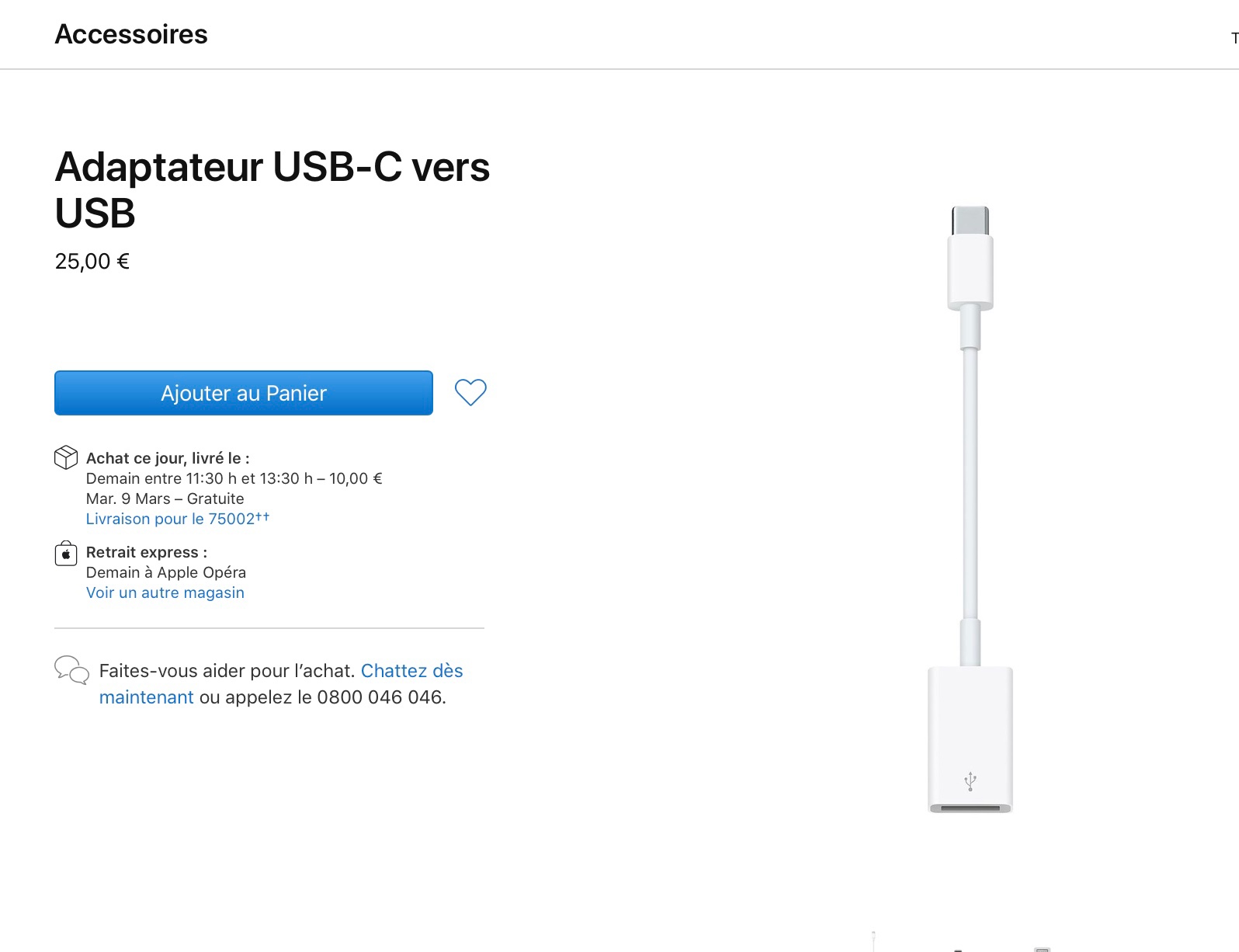1239x952 pixels.
Task: Click the Adaptateur USB-C vers USB title
Action: point(272,189)
